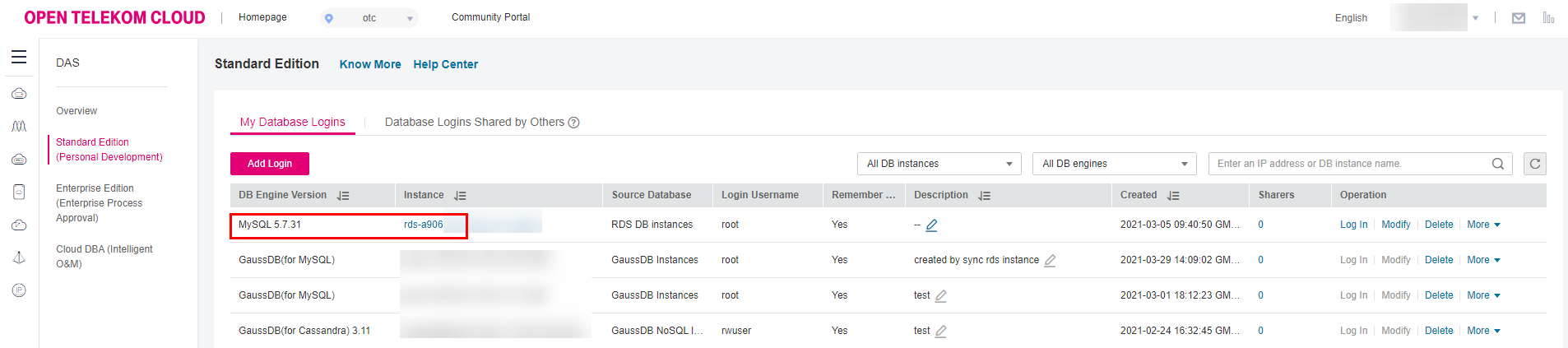The height and width of the screenshot is (348, 1568).
Task: Delete the 18:12:23 GaussDB login
Action: tap(1439, 295)
